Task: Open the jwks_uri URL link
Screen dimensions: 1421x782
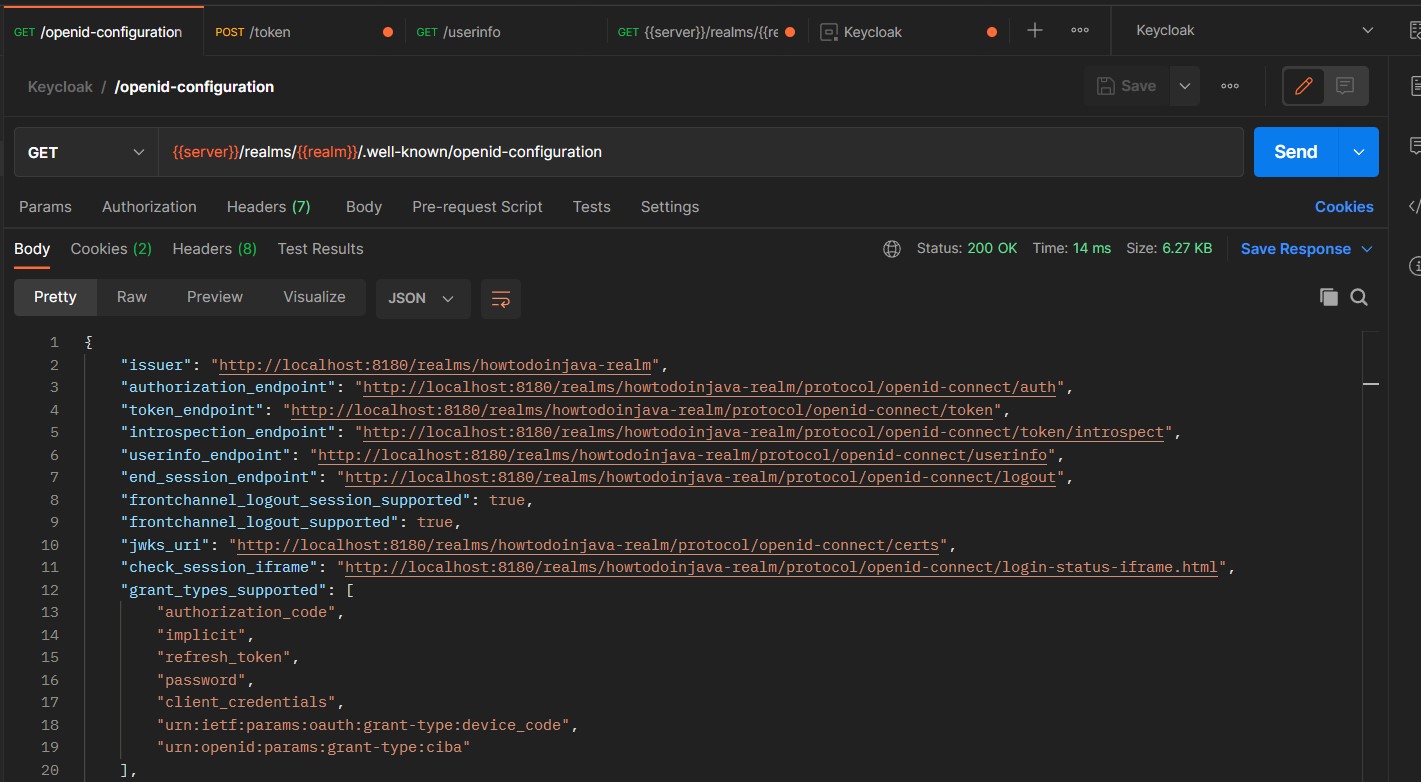Action: click(589, 545)
